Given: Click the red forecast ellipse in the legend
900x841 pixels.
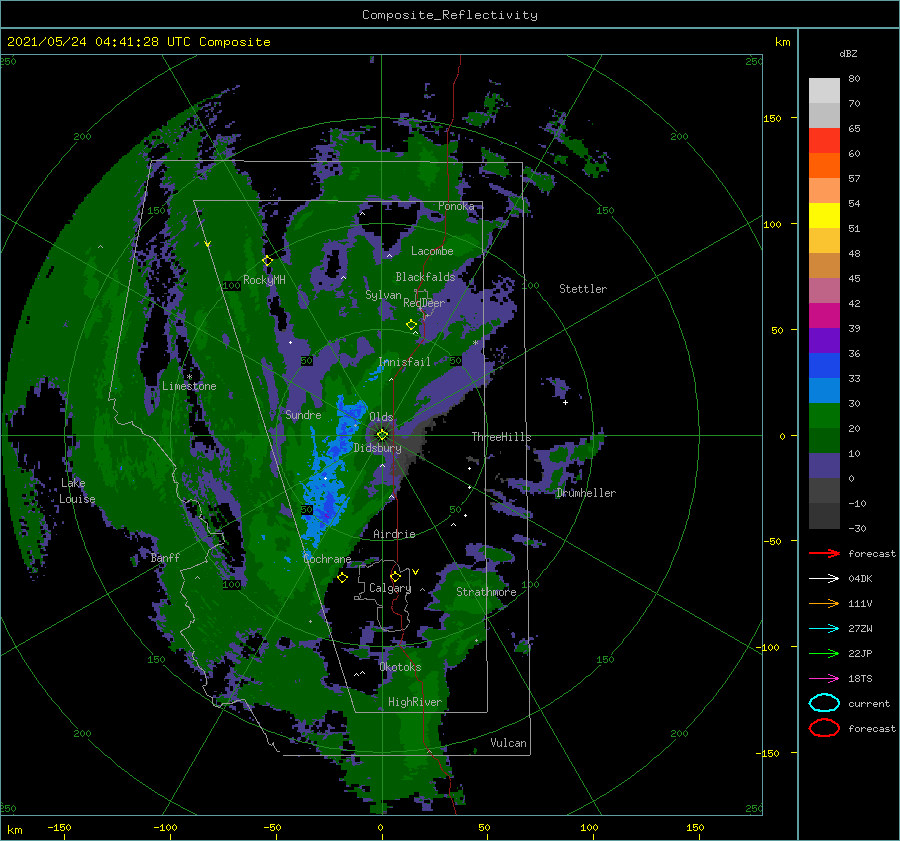Looking at the screenshot, I should (825, 728).
